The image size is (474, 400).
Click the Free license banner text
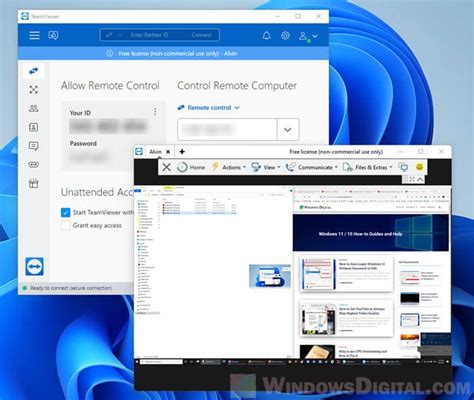pos(178,53)
